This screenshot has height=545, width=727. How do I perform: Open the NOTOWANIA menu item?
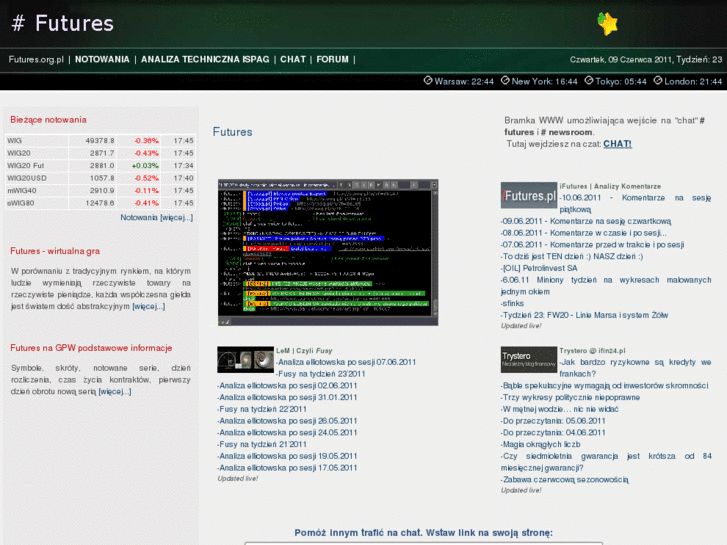[102, 59]
